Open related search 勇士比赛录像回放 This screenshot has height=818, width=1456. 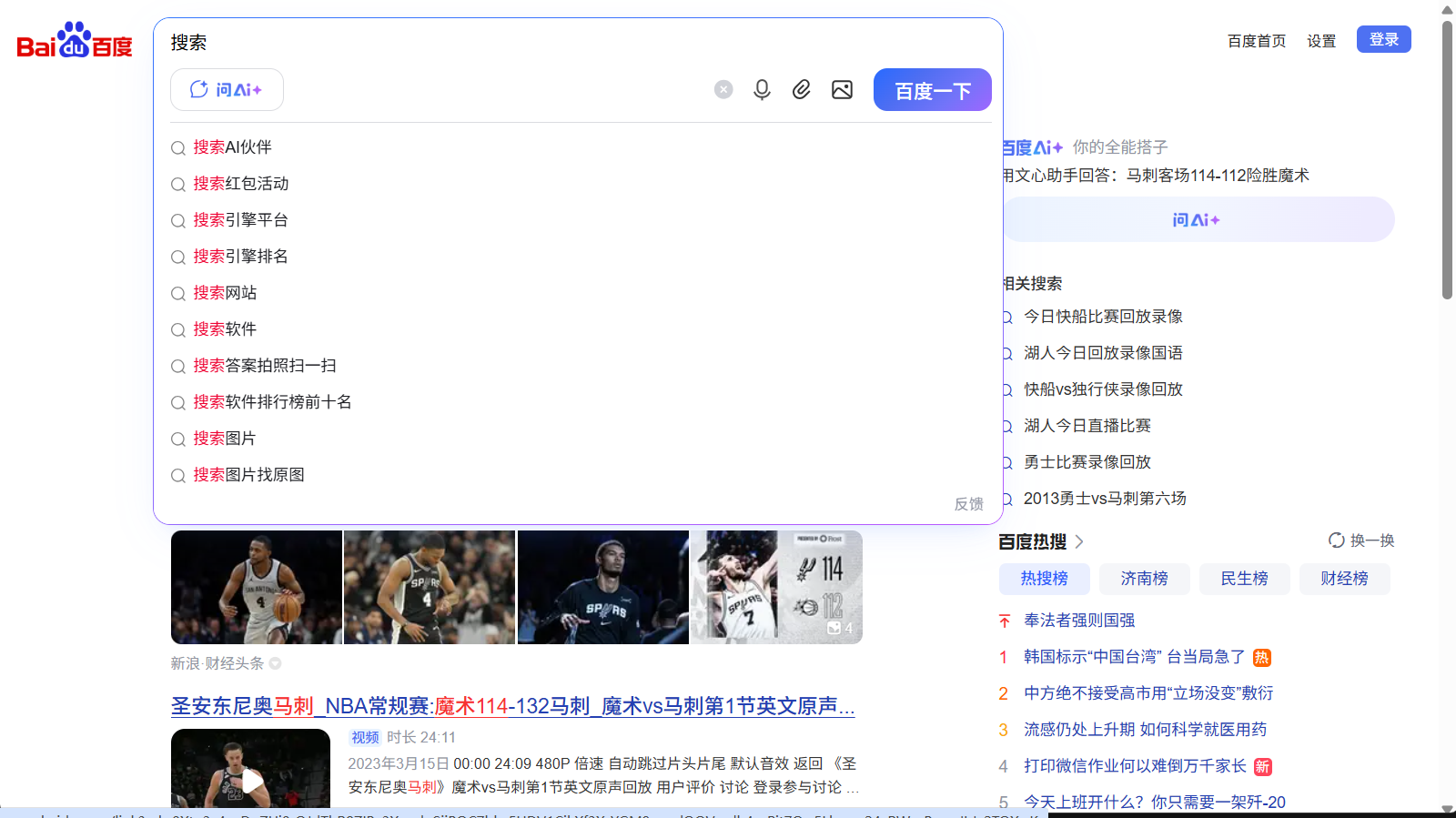click(1087, 462)
